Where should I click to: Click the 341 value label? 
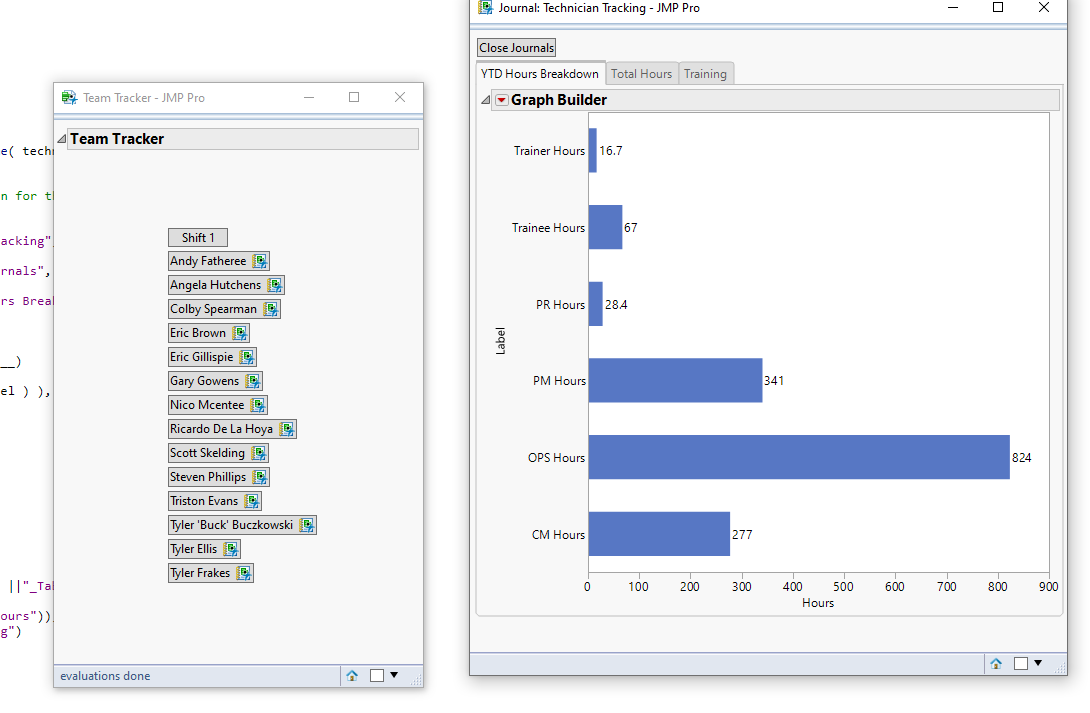[774, 381]
